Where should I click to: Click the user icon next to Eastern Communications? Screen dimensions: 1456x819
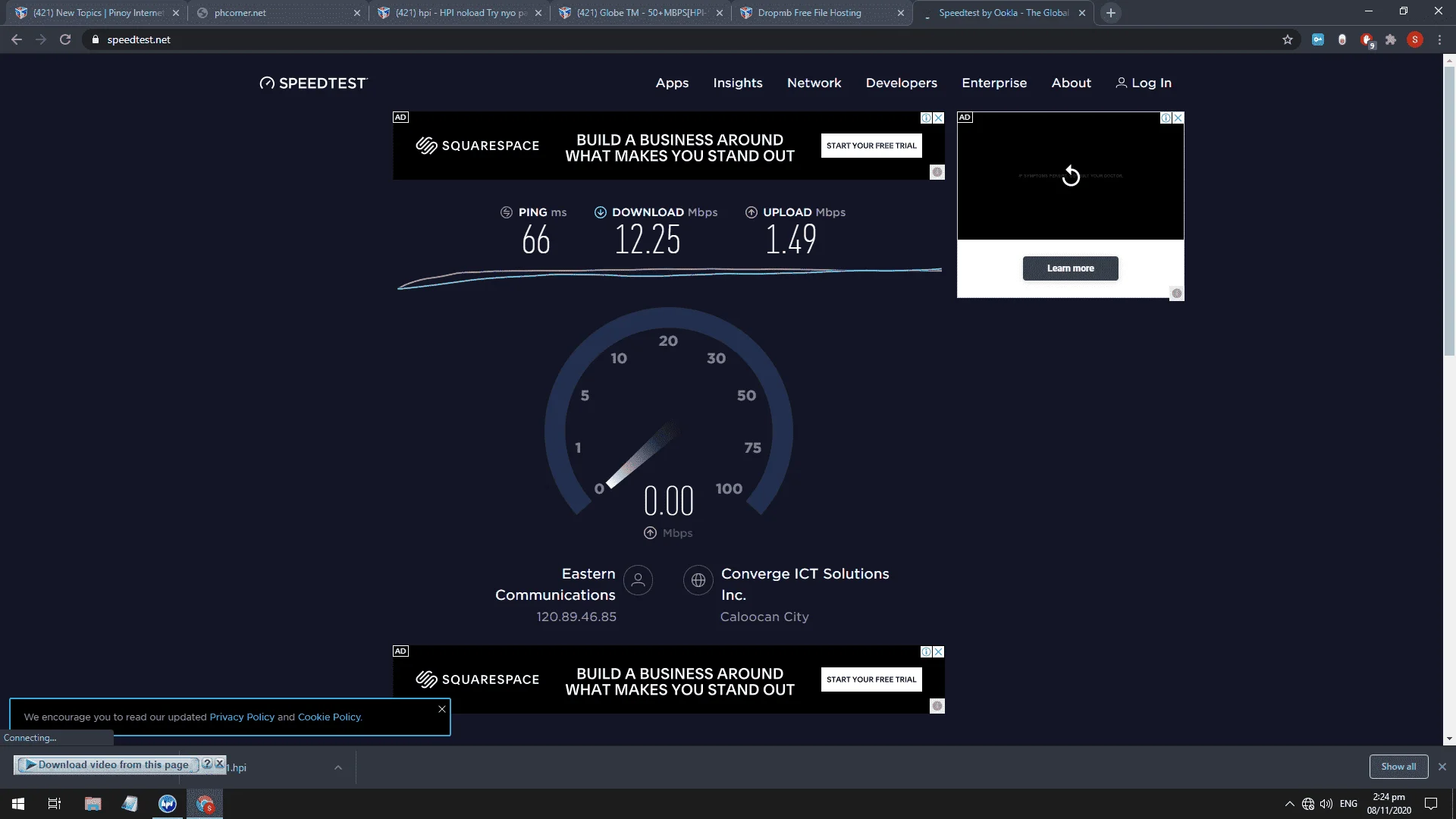[x=639, y=580]
